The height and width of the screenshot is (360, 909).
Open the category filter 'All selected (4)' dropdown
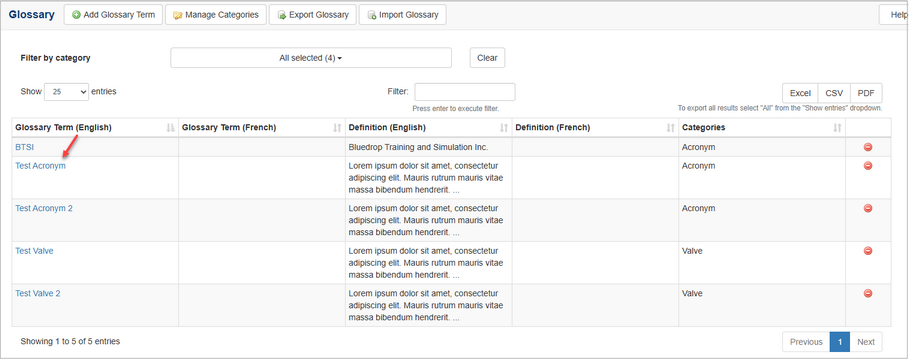tap(311, 58)
